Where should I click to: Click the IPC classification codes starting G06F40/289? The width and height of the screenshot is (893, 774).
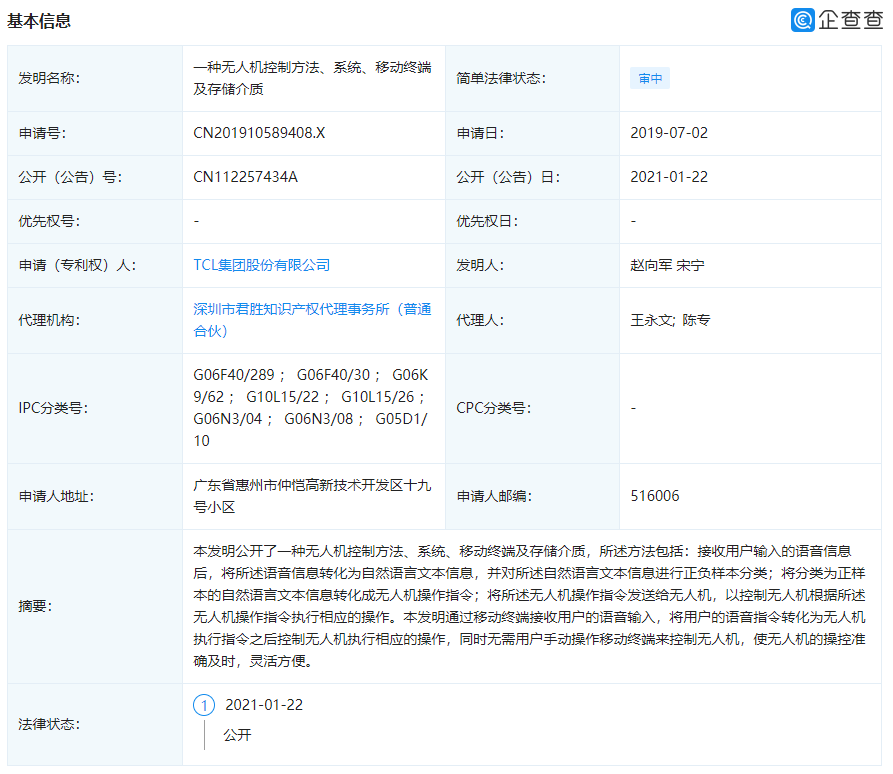click(x=311, y=408)
